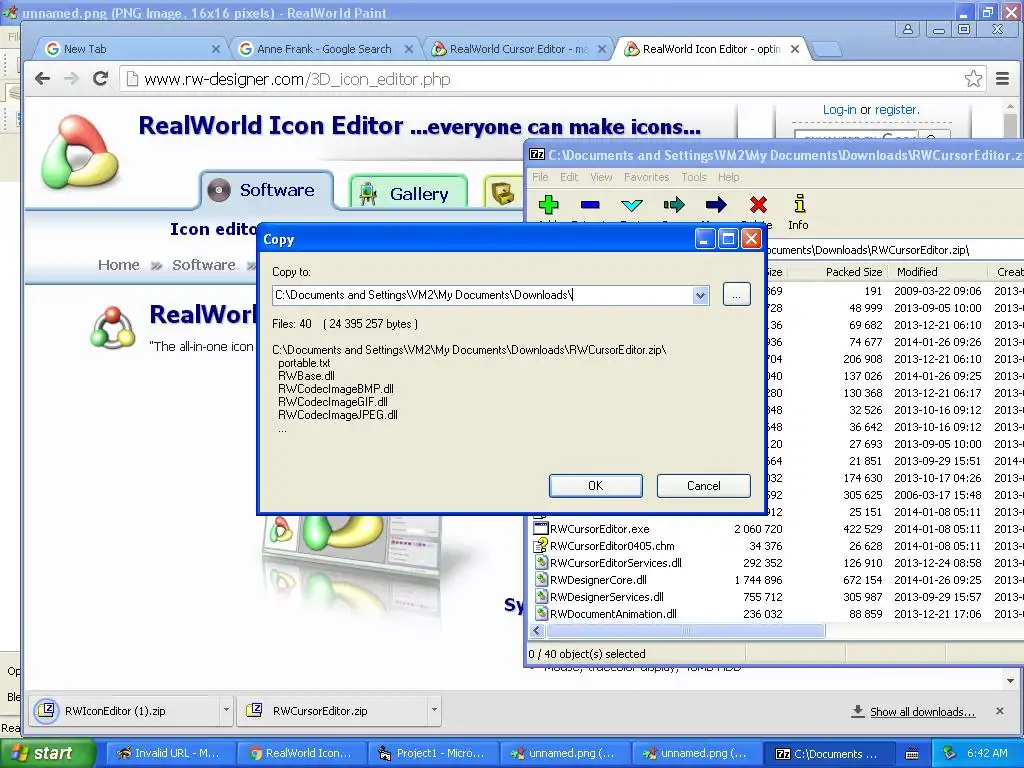This screenshot has width=1024, height=768.
Task: Open RWIconEditor (1).zip download options arrow
Action: (x=226, y=710)
